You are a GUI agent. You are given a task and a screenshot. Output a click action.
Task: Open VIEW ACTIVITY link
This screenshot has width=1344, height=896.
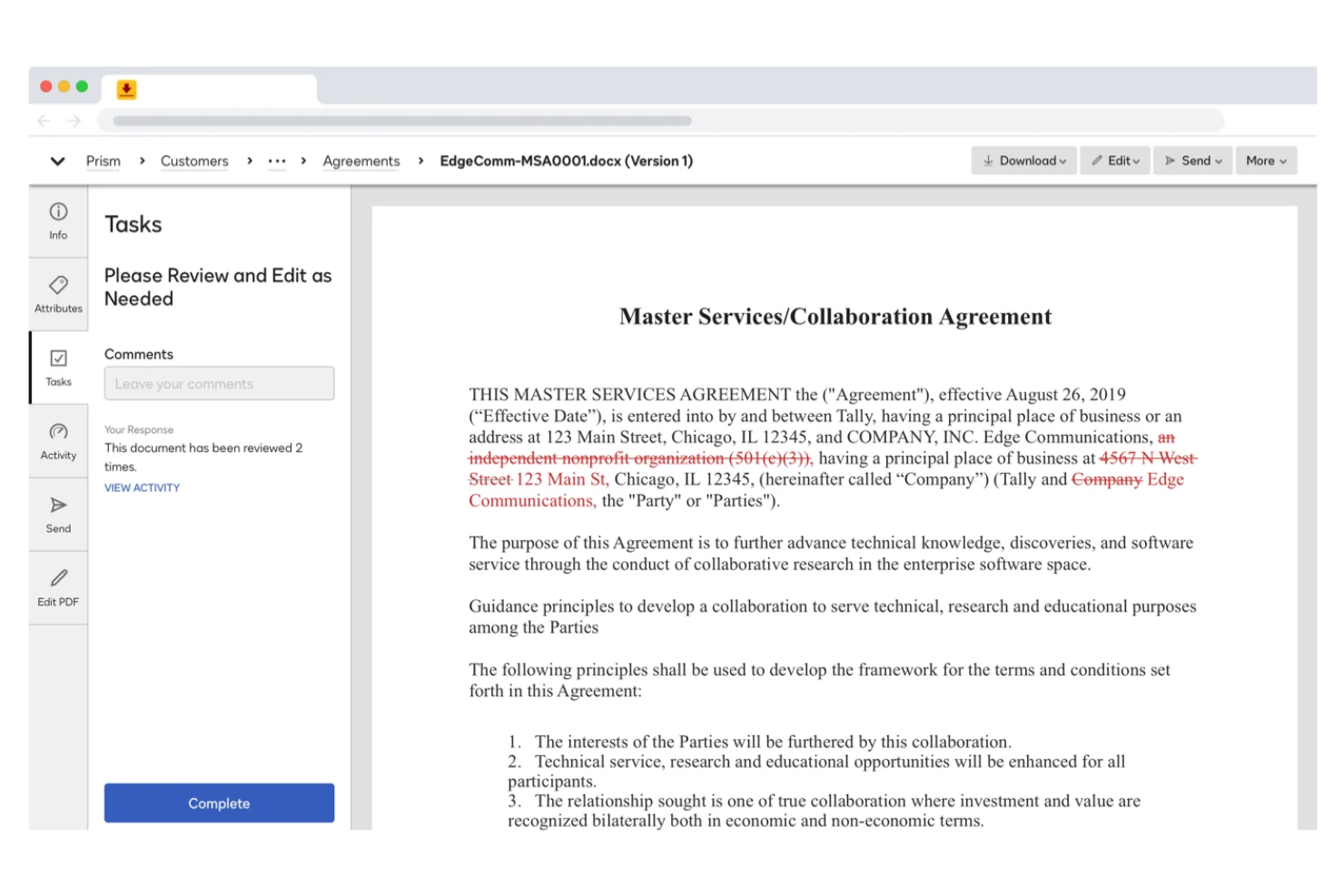click(x=142, y=487)
